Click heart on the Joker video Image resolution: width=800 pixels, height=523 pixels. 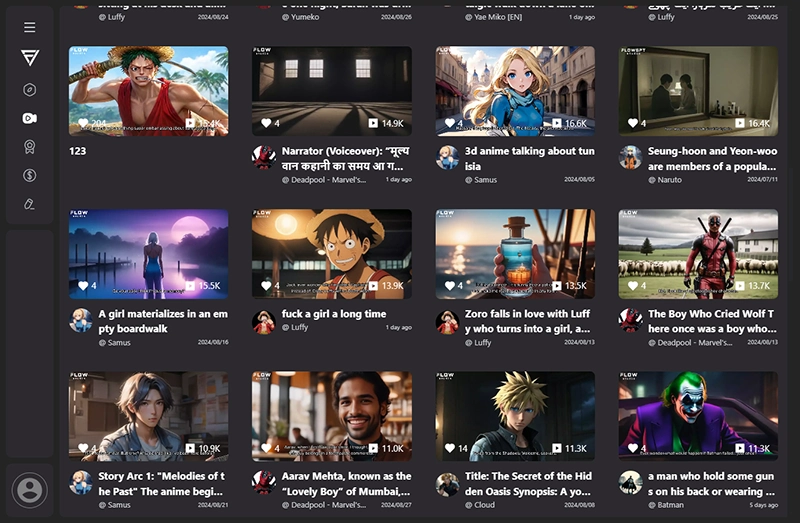[x=633, y=448]
